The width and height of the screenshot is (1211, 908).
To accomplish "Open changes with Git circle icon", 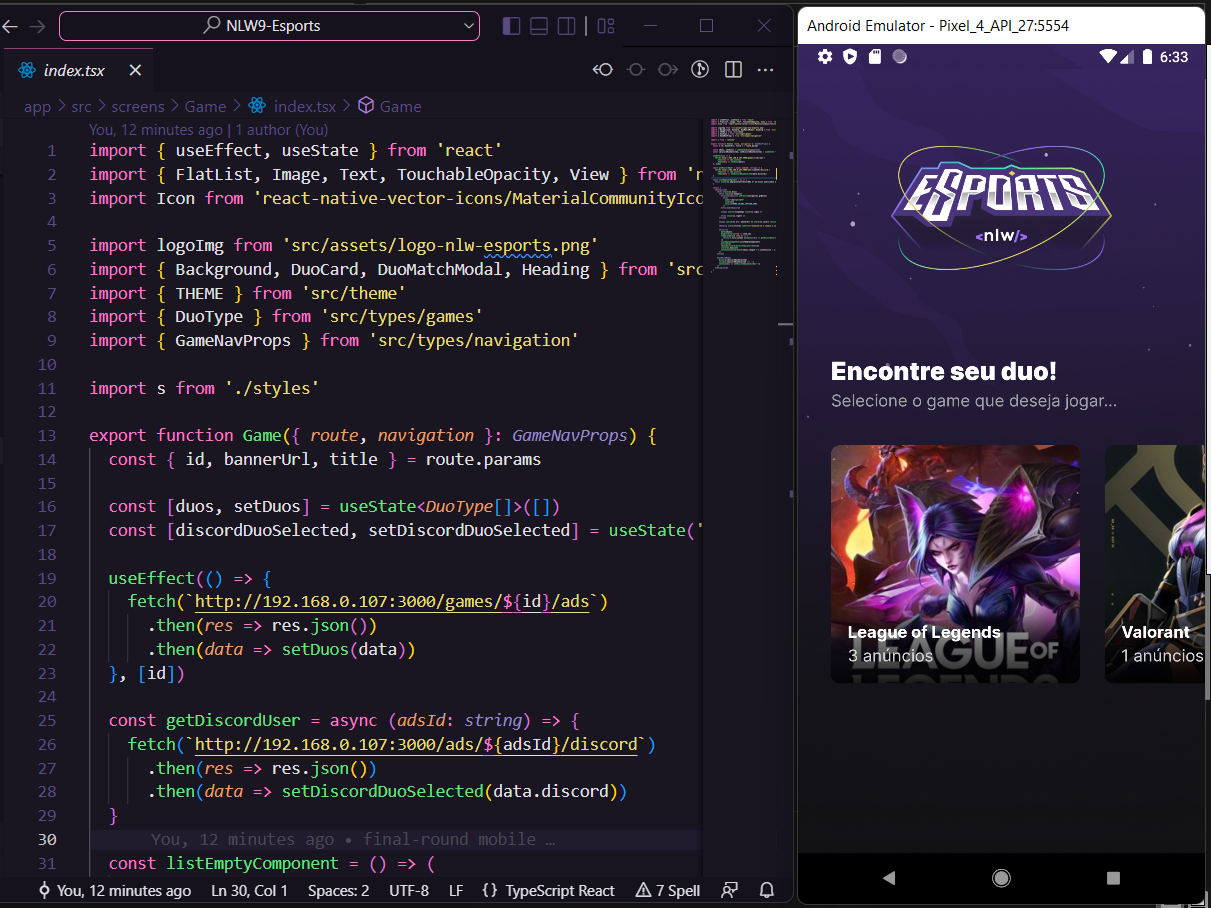I will (701, 69).
